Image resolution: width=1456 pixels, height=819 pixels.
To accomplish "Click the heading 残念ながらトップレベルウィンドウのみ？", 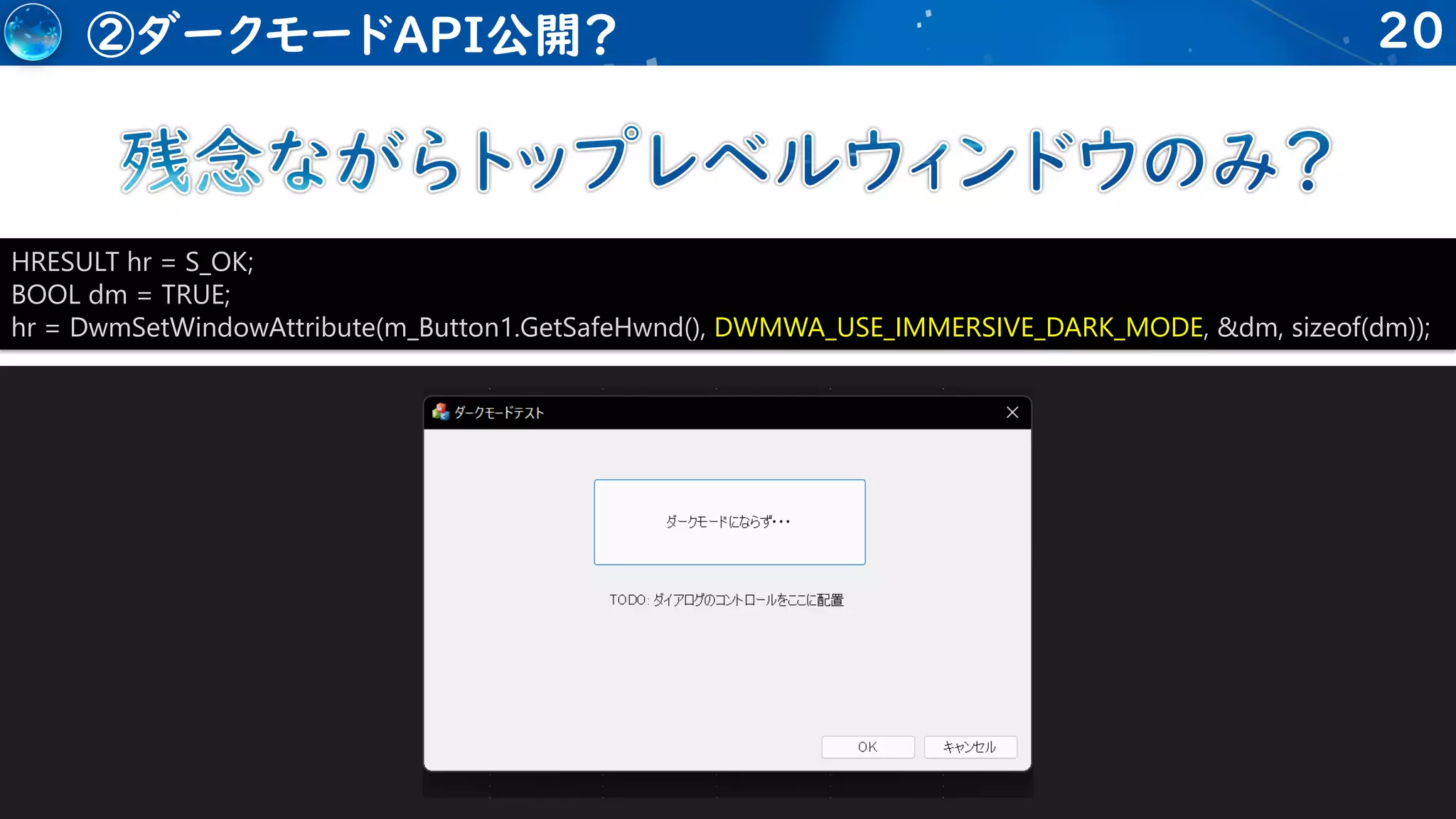I will click(726, 161).
